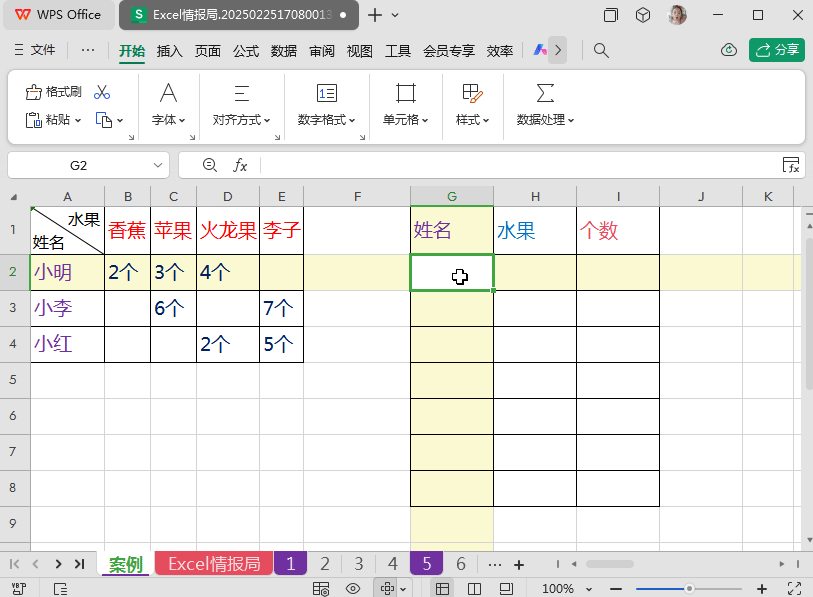Open the 文件 file menu
Image resolution: width=813 pixels, height=597 pixels.
35,50
